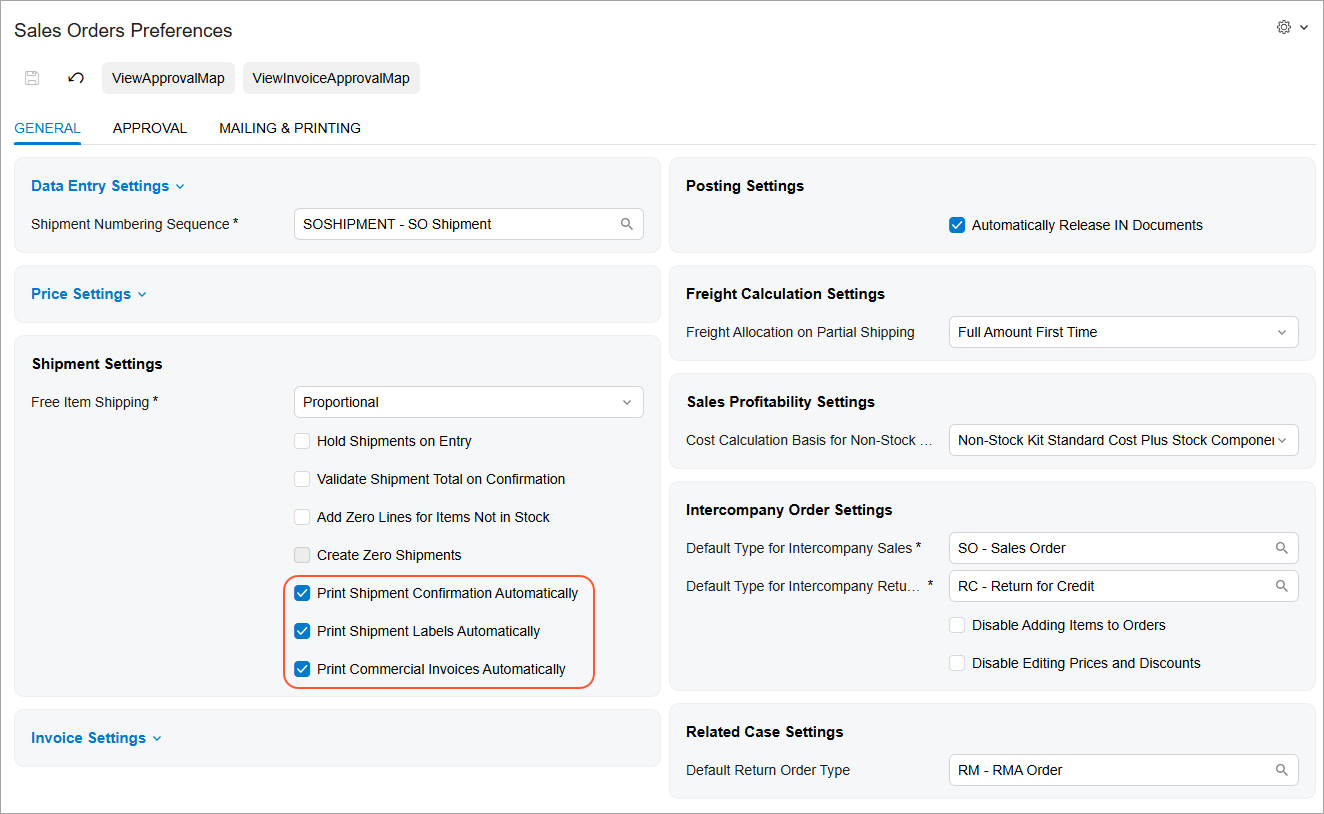The image size is (1324, 814).
Task: Click the Default Return Order Type label
Action: pyautogui.click(x=768, y=770)
